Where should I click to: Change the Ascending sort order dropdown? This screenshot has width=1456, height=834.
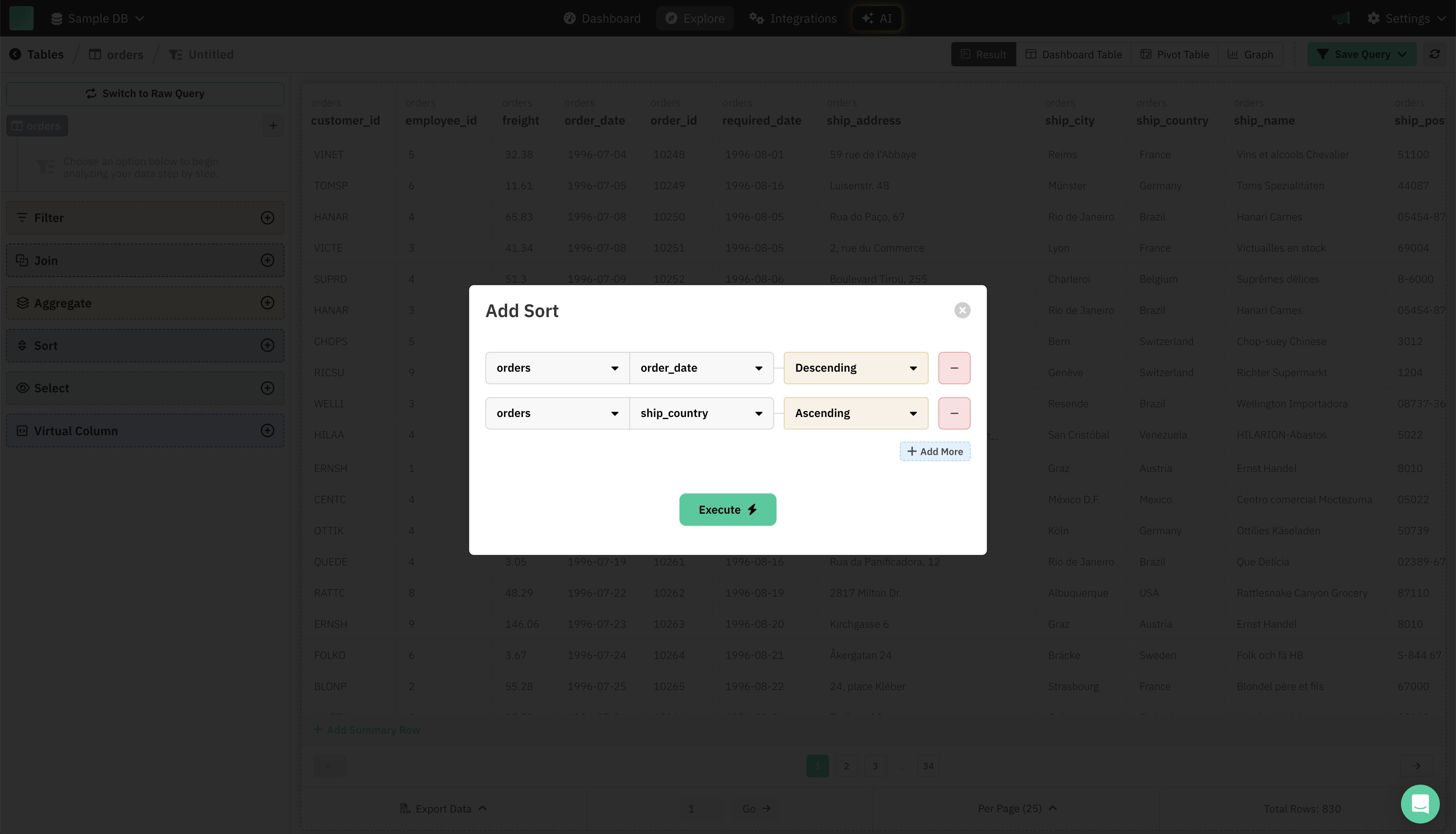pyautogui.click(x=856, y=413)
